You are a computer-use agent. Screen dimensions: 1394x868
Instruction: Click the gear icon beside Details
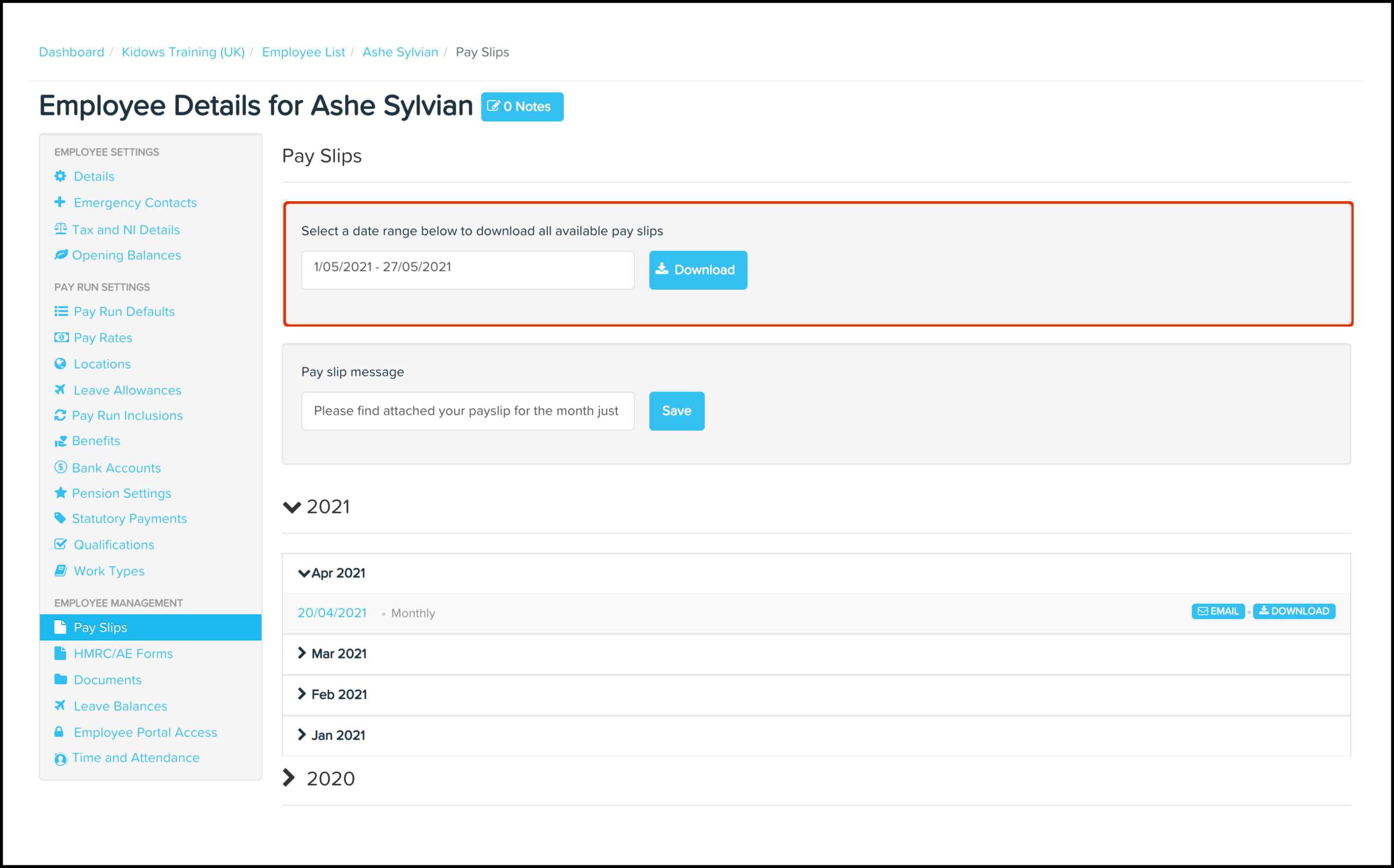click(60, 176)
